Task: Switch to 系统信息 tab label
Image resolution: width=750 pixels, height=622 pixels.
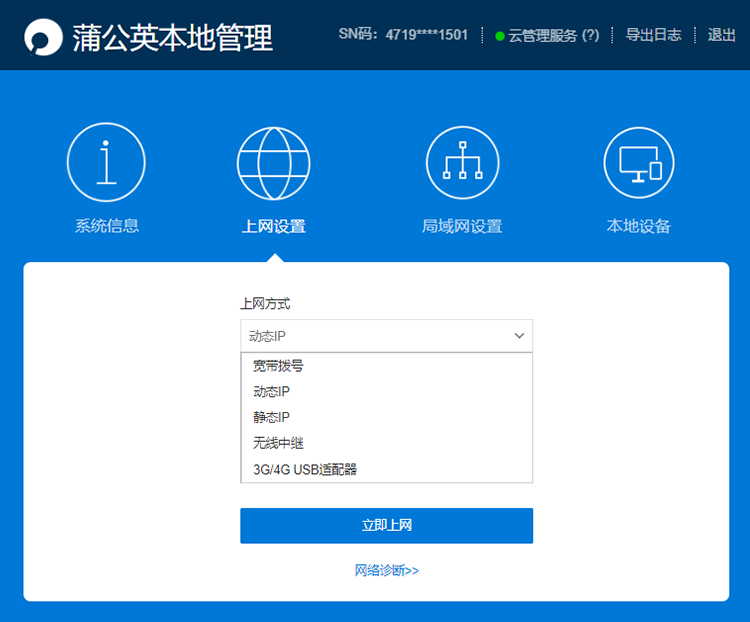Action: coord(107,226)
